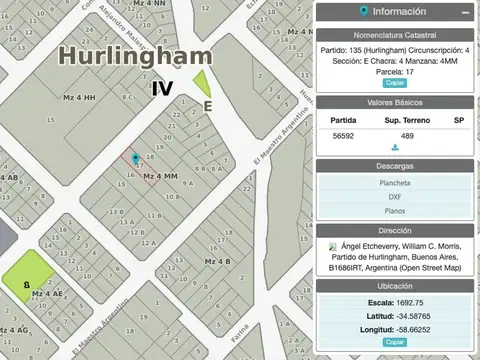
Task: Open the Plancheta download
Action: coord(395,183)
